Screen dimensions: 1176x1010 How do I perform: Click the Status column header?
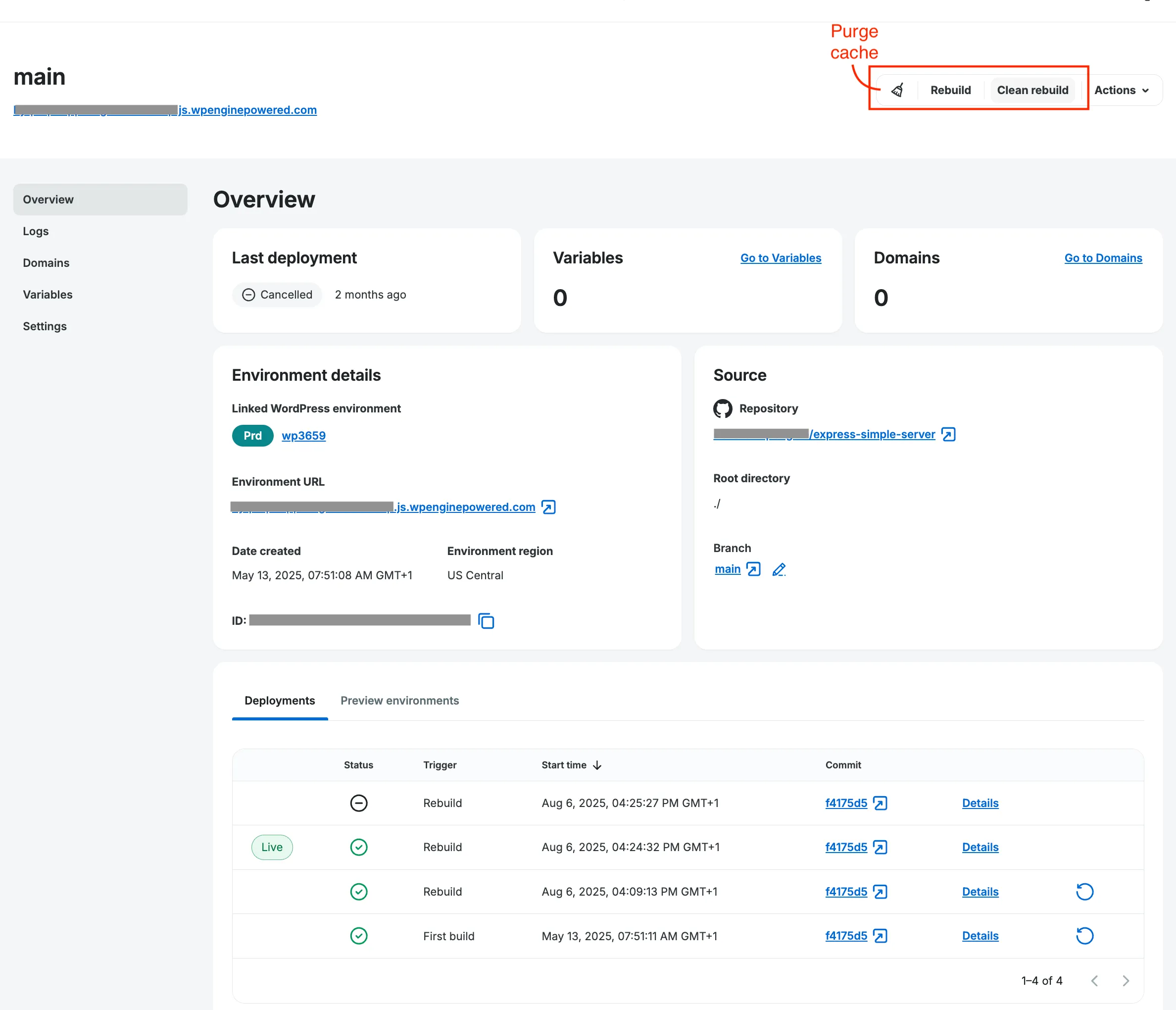358,765
